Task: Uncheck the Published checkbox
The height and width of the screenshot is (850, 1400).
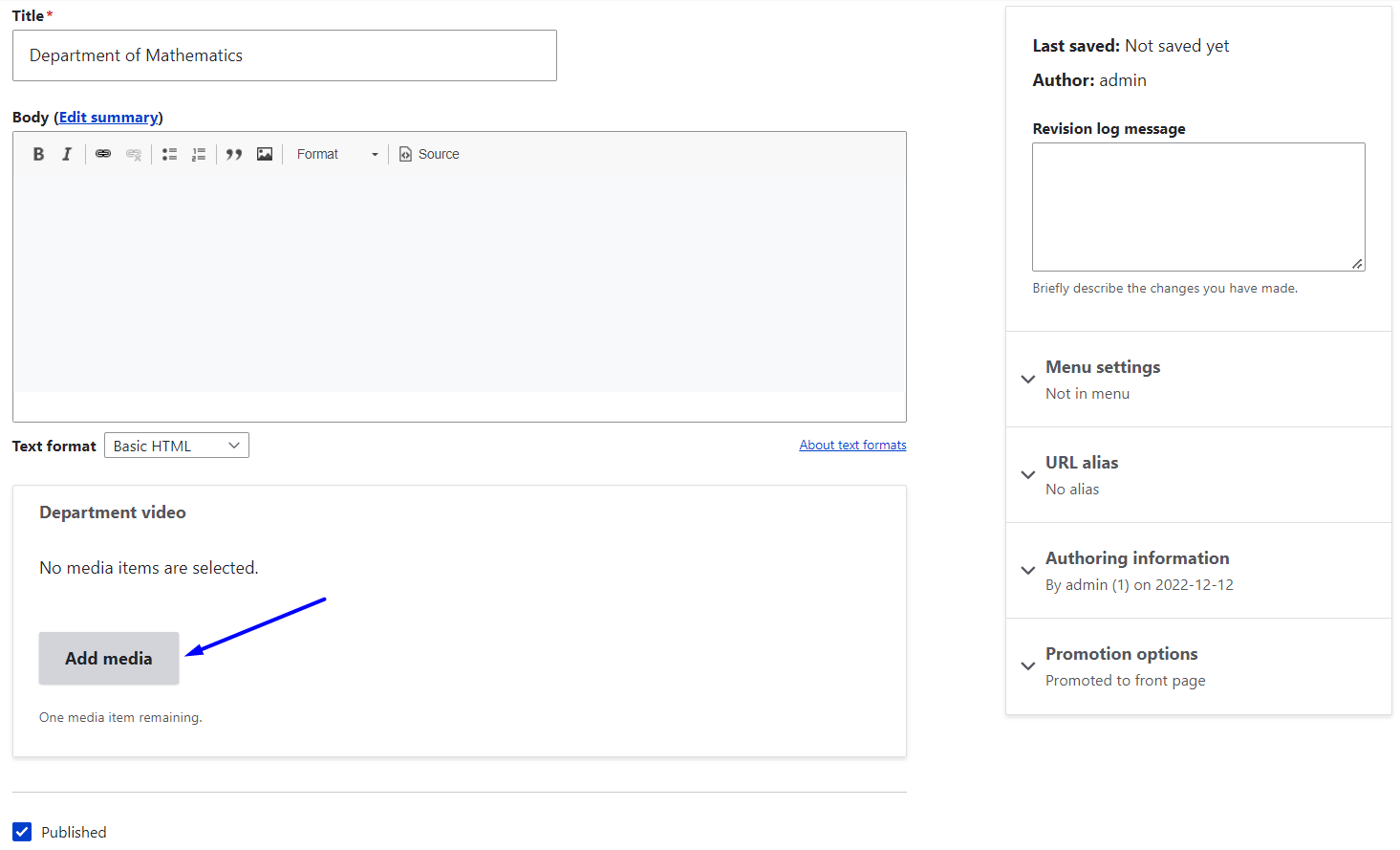Action: pyautogui.click(x=21, y=832)
